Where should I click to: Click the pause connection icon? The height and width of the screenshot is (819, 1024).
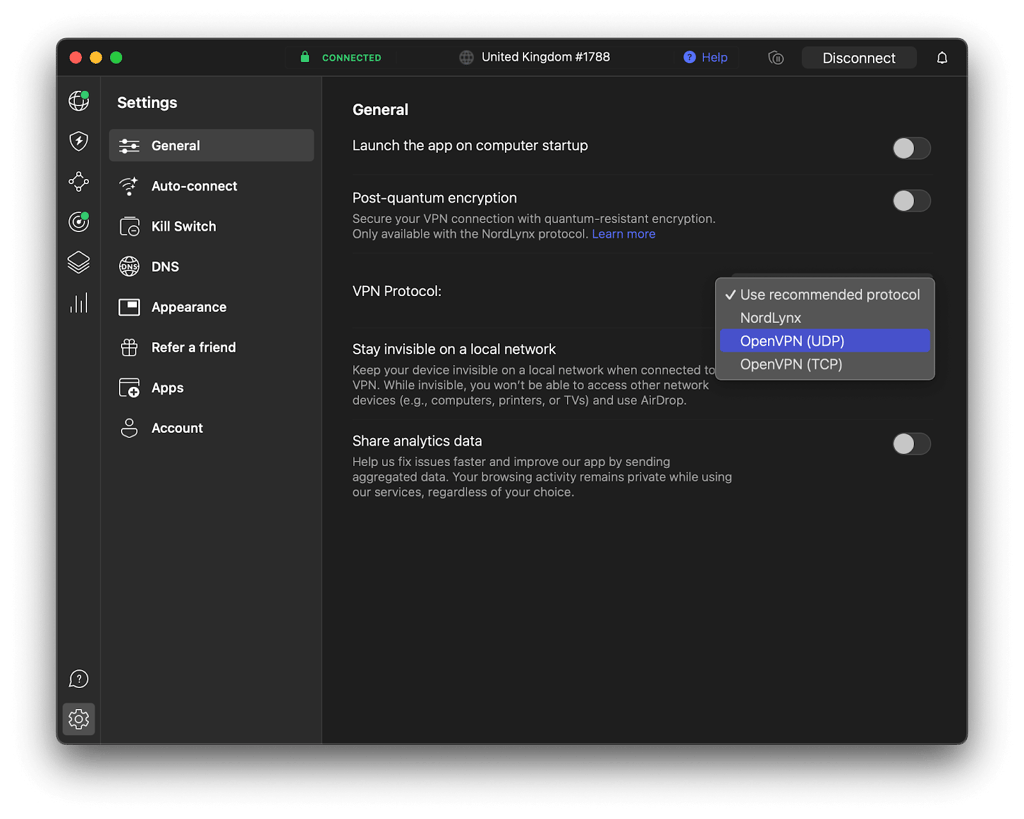point(776,58)
